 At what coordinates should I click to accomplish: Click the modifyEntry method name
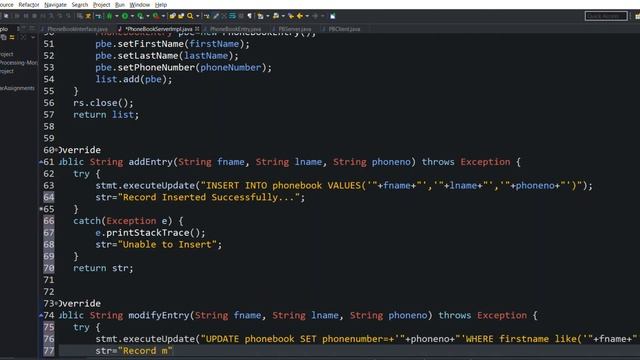click(159, 315)
